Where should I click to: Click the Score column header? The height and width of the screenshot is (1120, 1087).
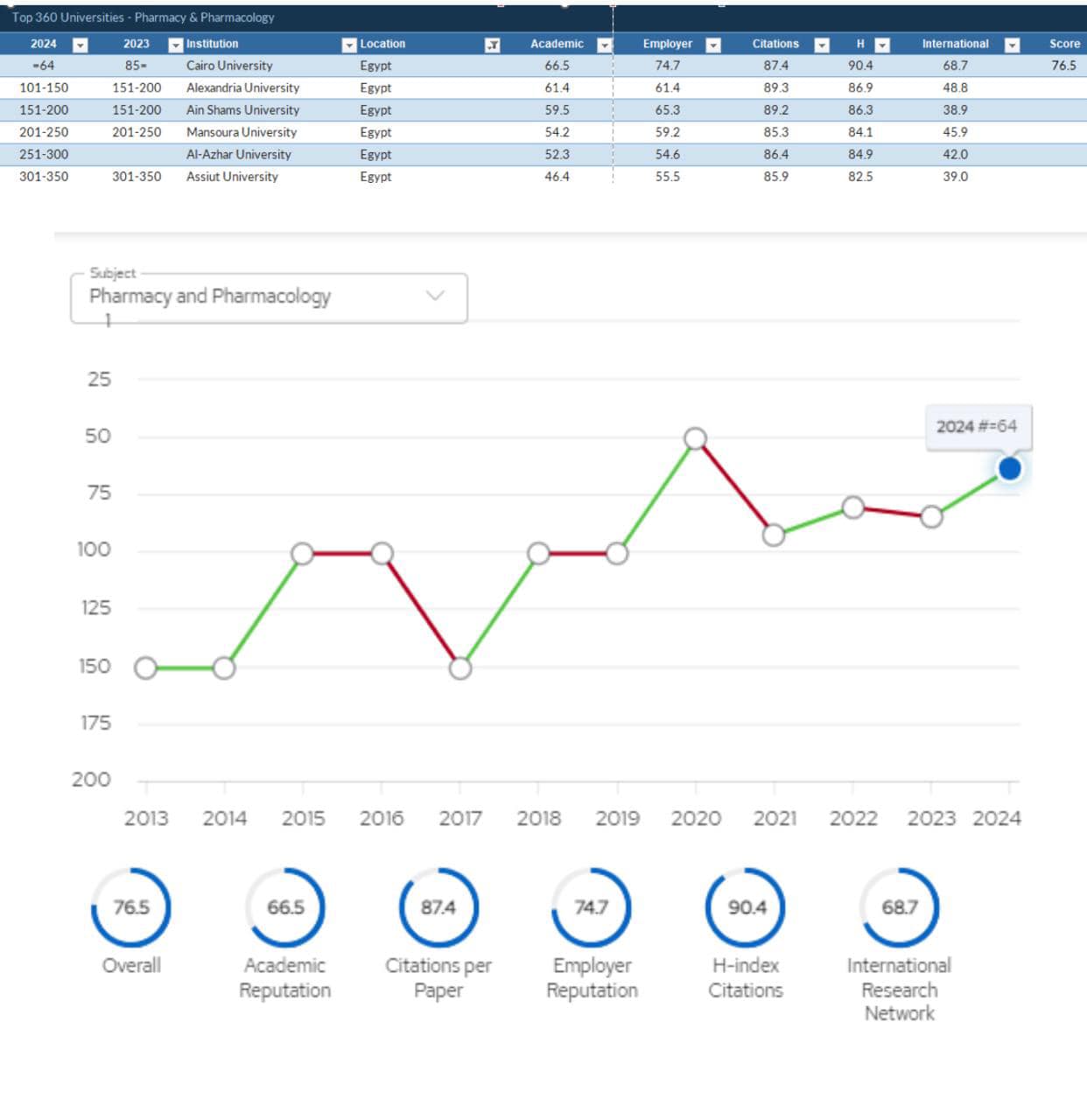(x=1064, y=44)
